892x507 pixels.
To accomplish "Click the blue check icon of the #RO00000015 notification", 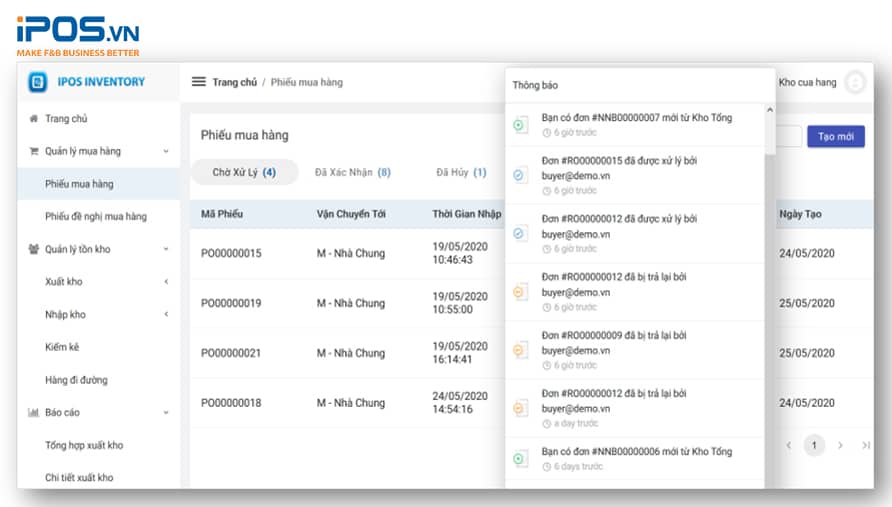I will pos(519,176).
